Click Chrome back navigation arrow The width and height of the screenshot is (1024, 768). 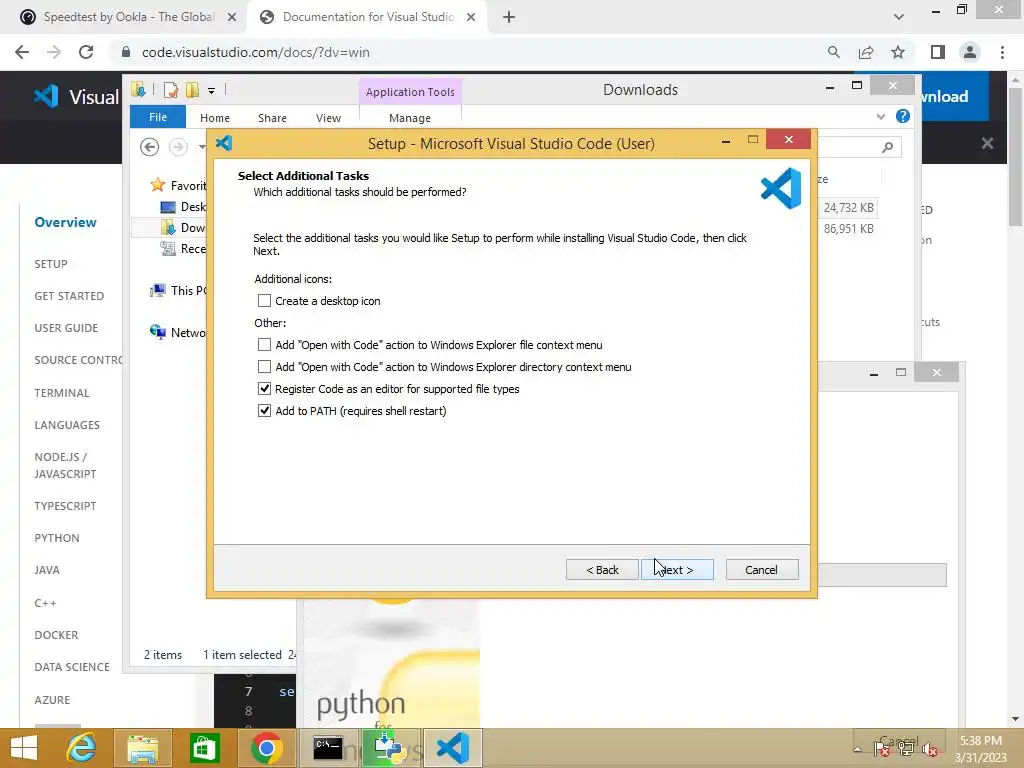coord(22,52)
